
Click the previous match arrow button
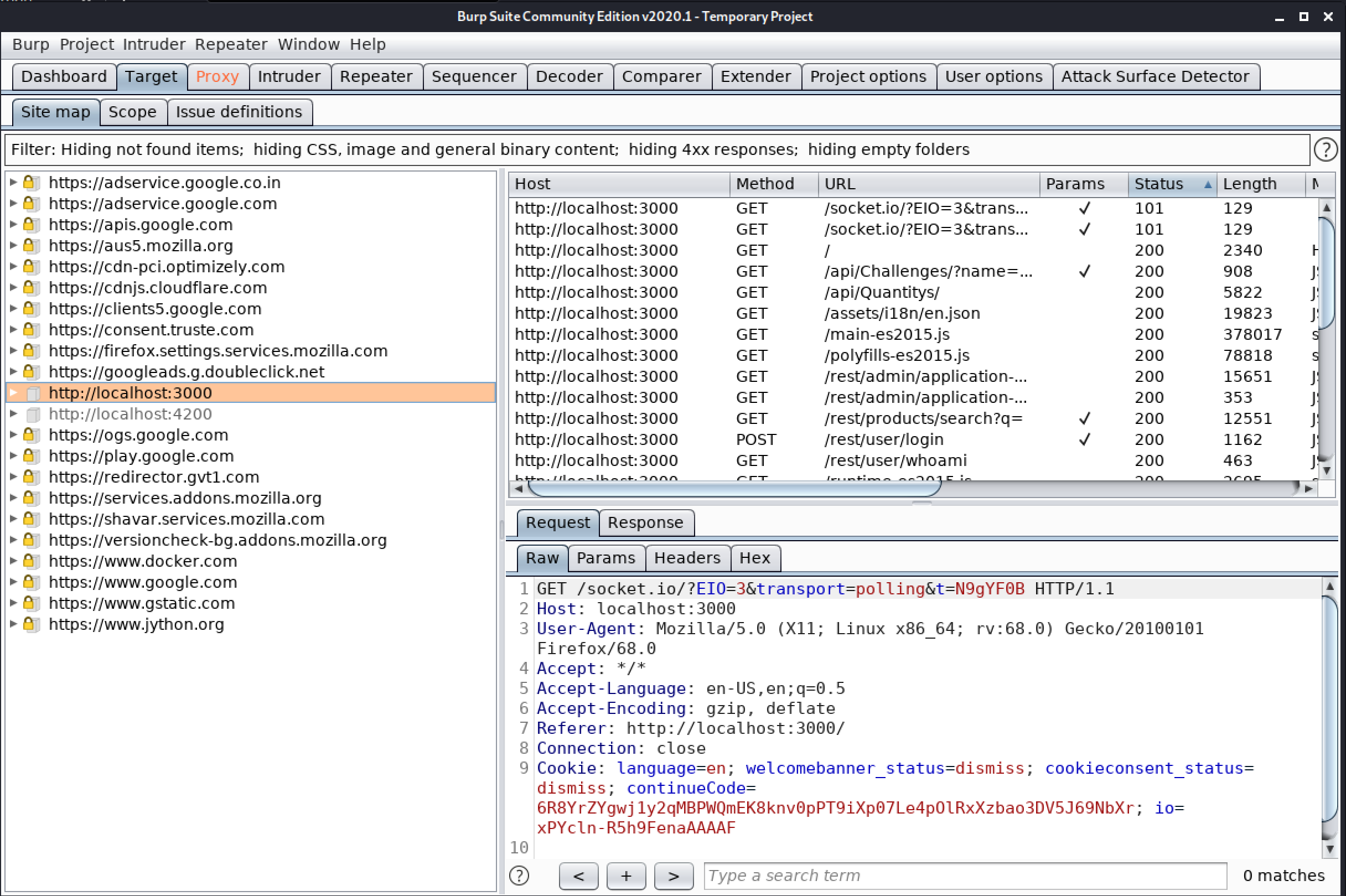coord(578,876)
